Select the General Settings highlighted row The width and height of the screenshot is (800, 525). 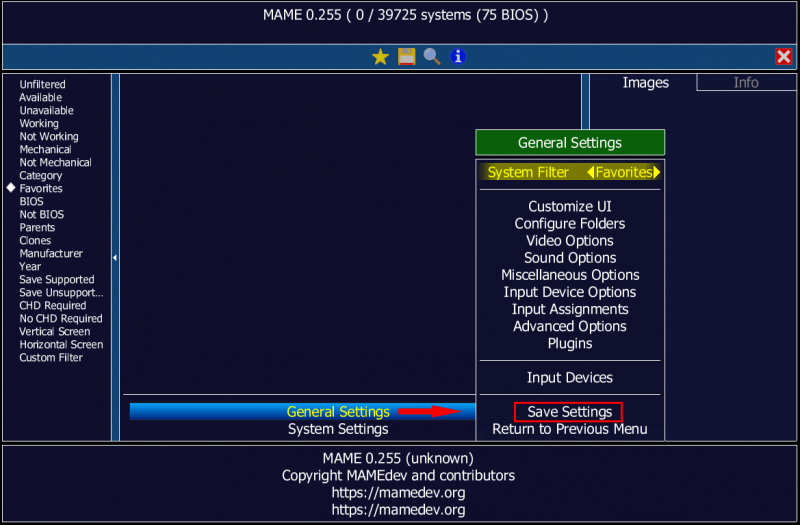pos(302,411)
